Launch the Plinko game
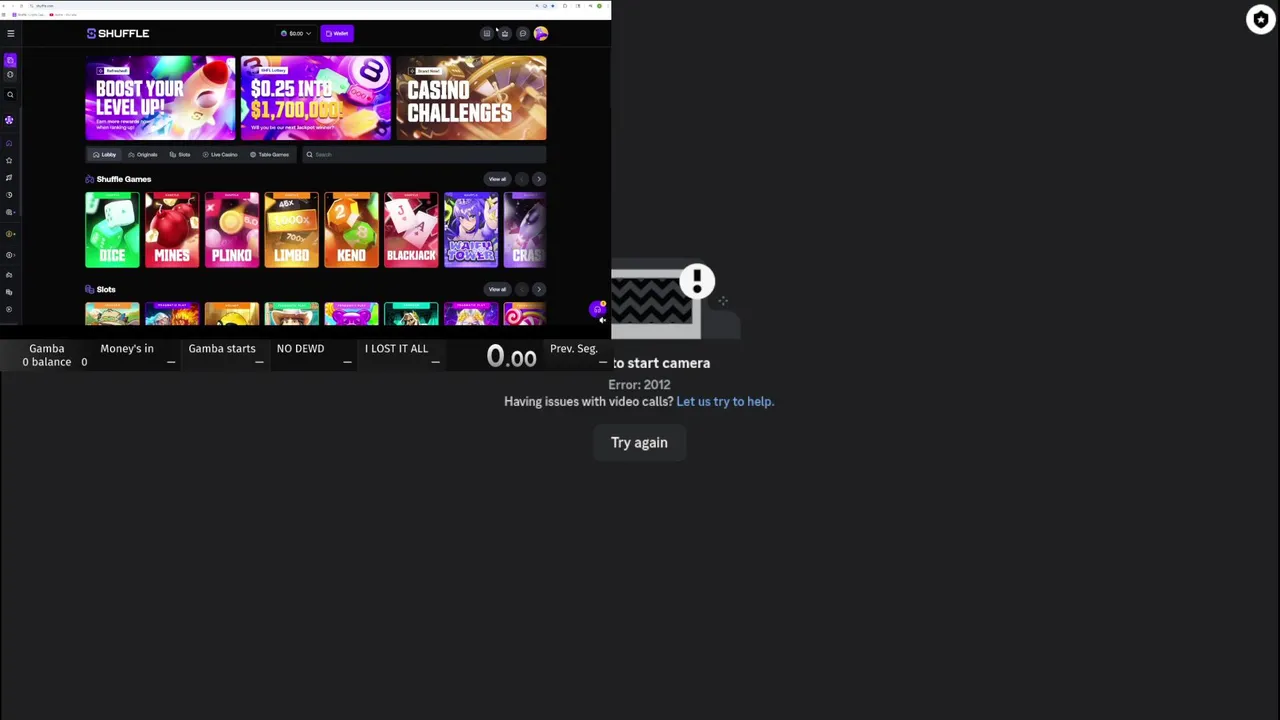 232,230
